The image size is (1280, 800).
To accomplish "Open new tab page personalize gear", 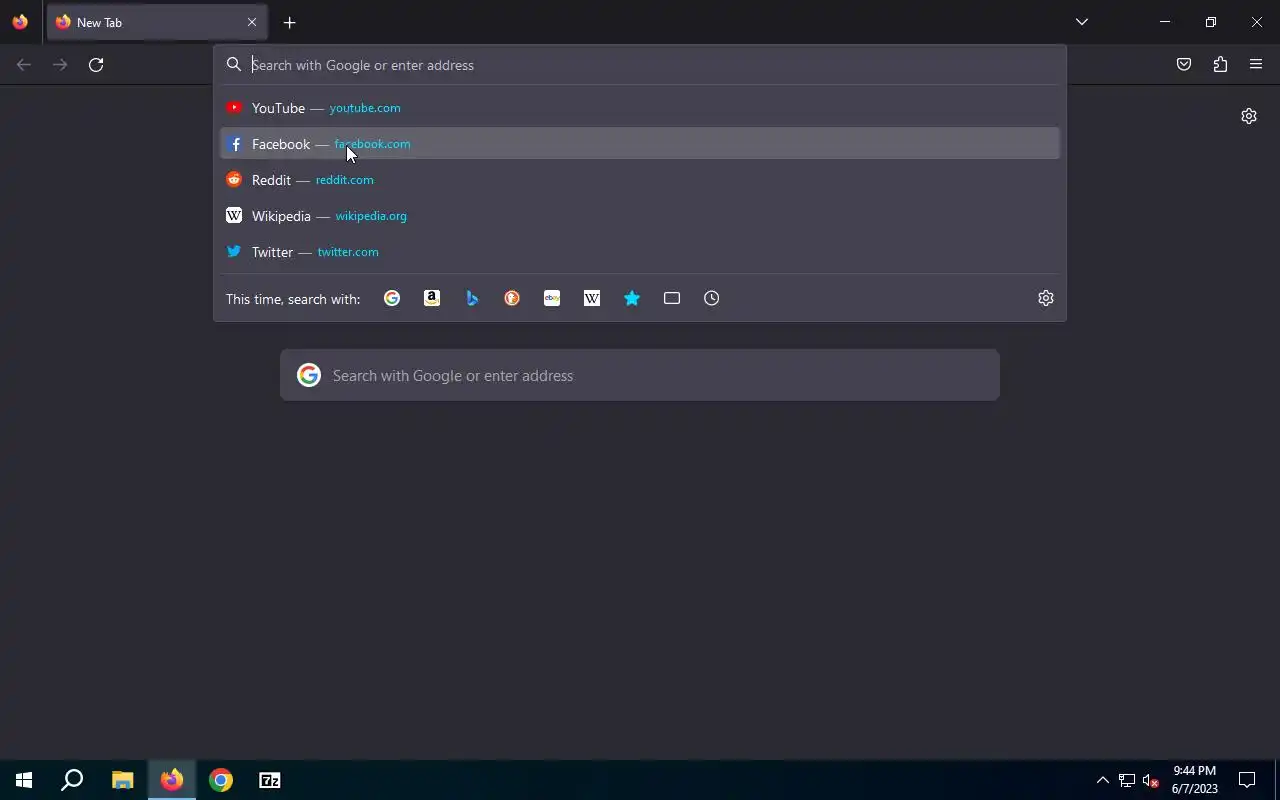I will [x=1249, y=116].
